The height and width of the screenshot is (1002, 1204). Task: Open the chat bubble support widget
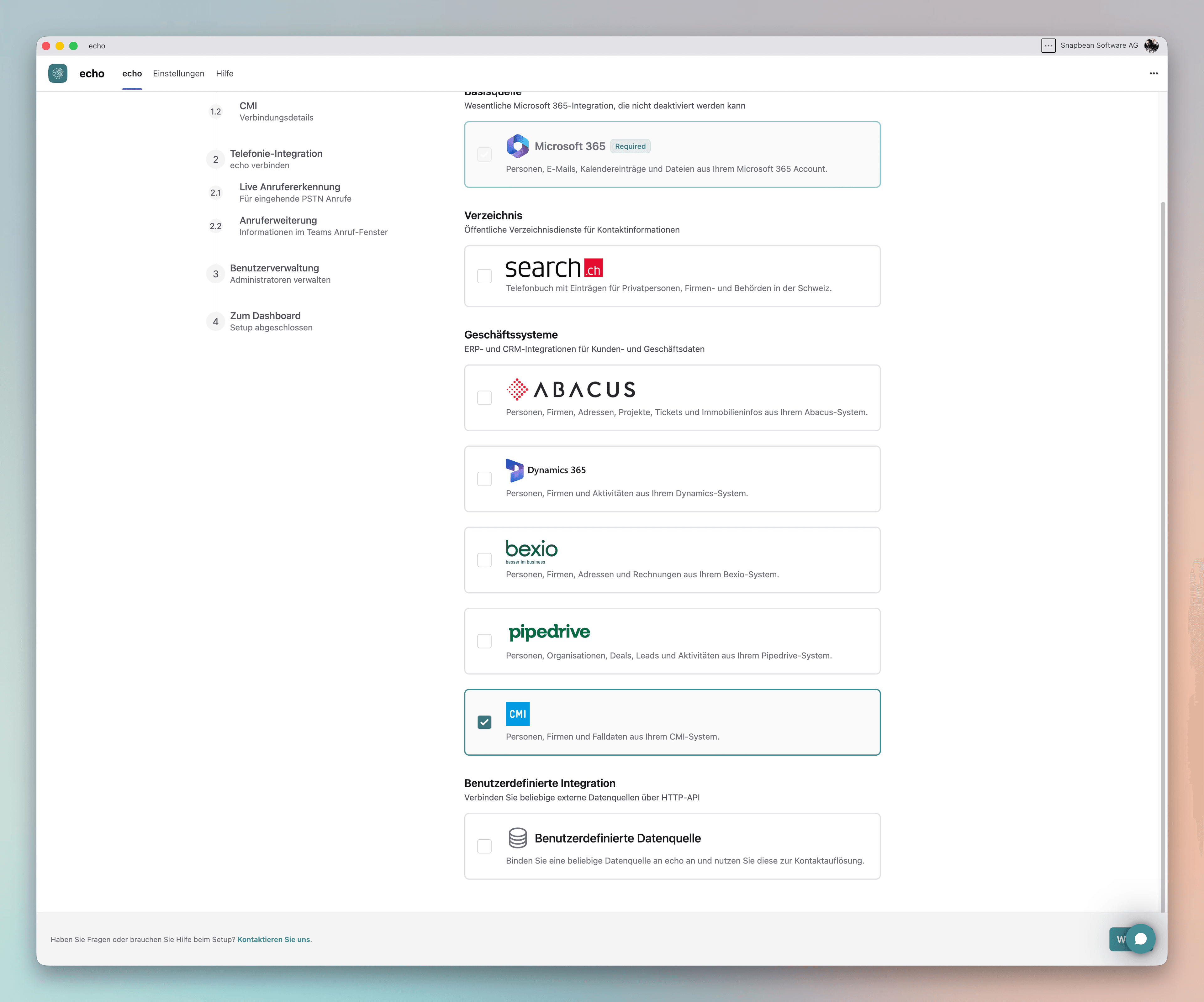(1140, 939)
